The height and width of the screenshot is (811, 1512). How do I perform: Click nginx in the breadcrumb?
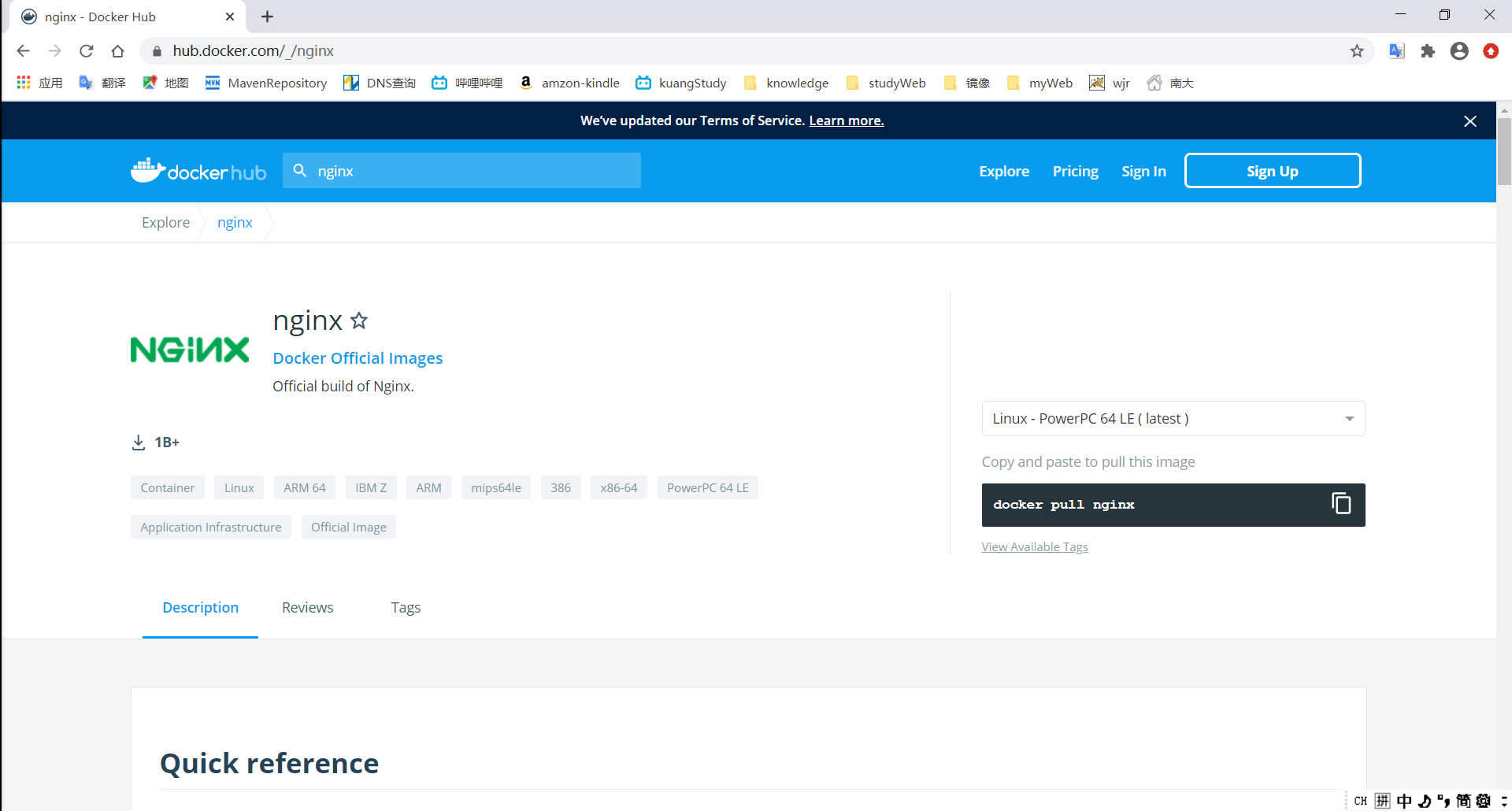pyautogui.click(x=235, y=223)
